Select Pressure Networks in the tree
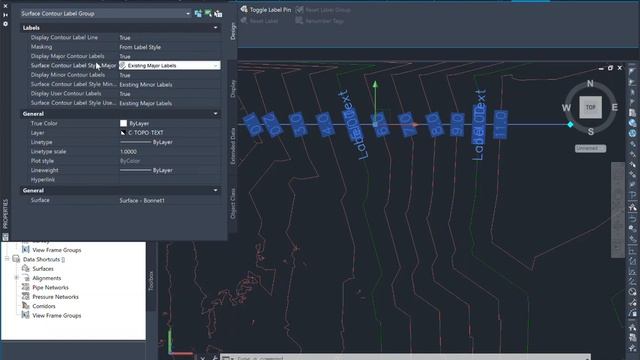 [x=55, y=297]
